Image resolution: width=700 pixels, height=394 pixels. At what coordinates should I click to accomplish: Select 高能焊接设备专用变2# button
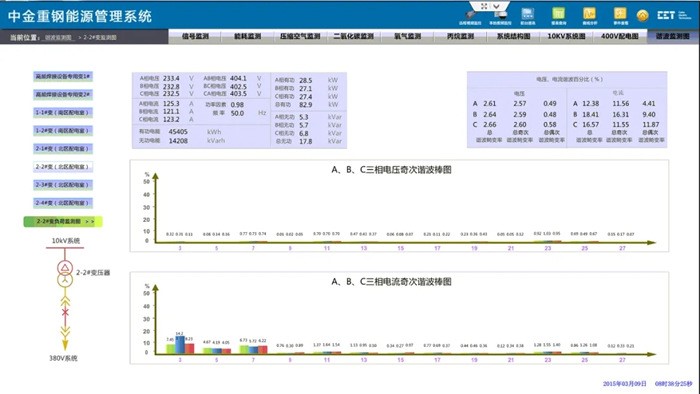[x=63, y=95]
